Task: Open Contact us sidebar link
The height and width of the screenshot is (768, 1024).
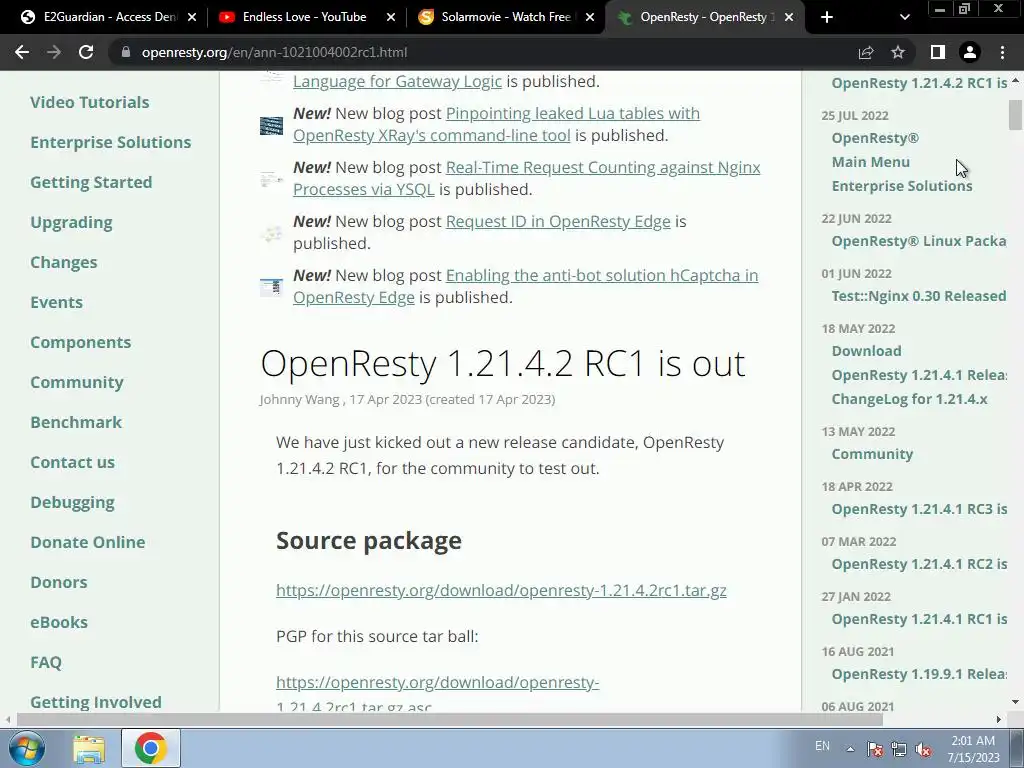Action: (x=72, y=462)
